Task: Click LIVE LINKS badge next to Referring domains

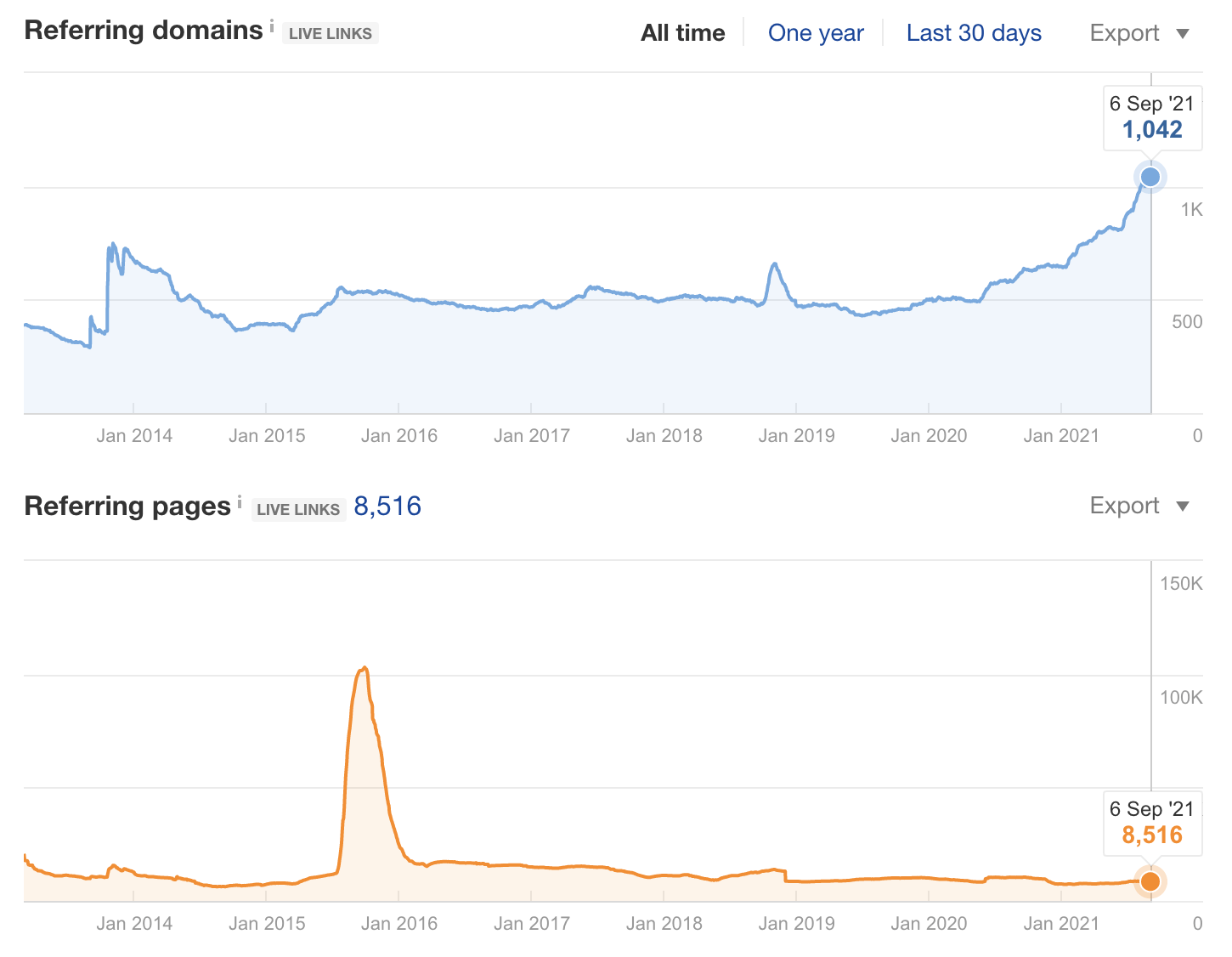Action: click(331, 34)
